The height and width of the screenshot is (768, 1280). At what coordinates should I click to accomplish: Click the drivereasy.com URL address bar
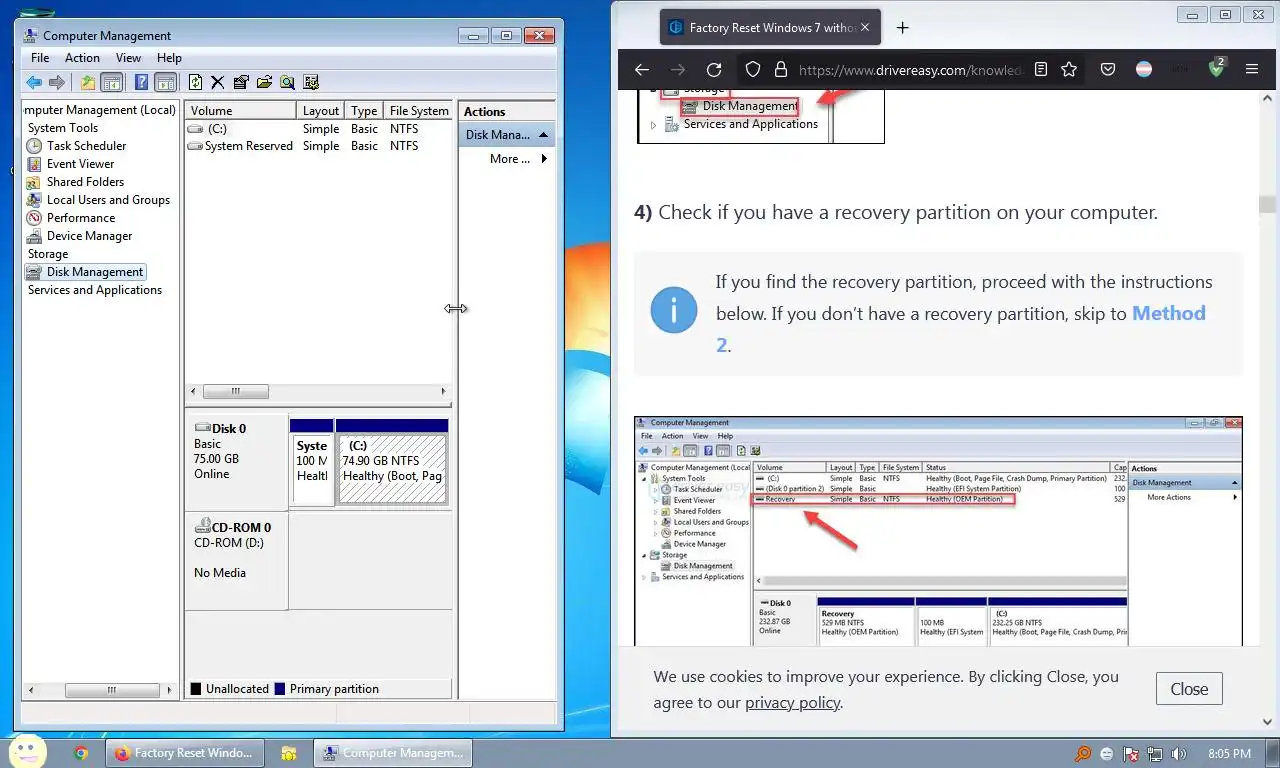click(910, 70)
